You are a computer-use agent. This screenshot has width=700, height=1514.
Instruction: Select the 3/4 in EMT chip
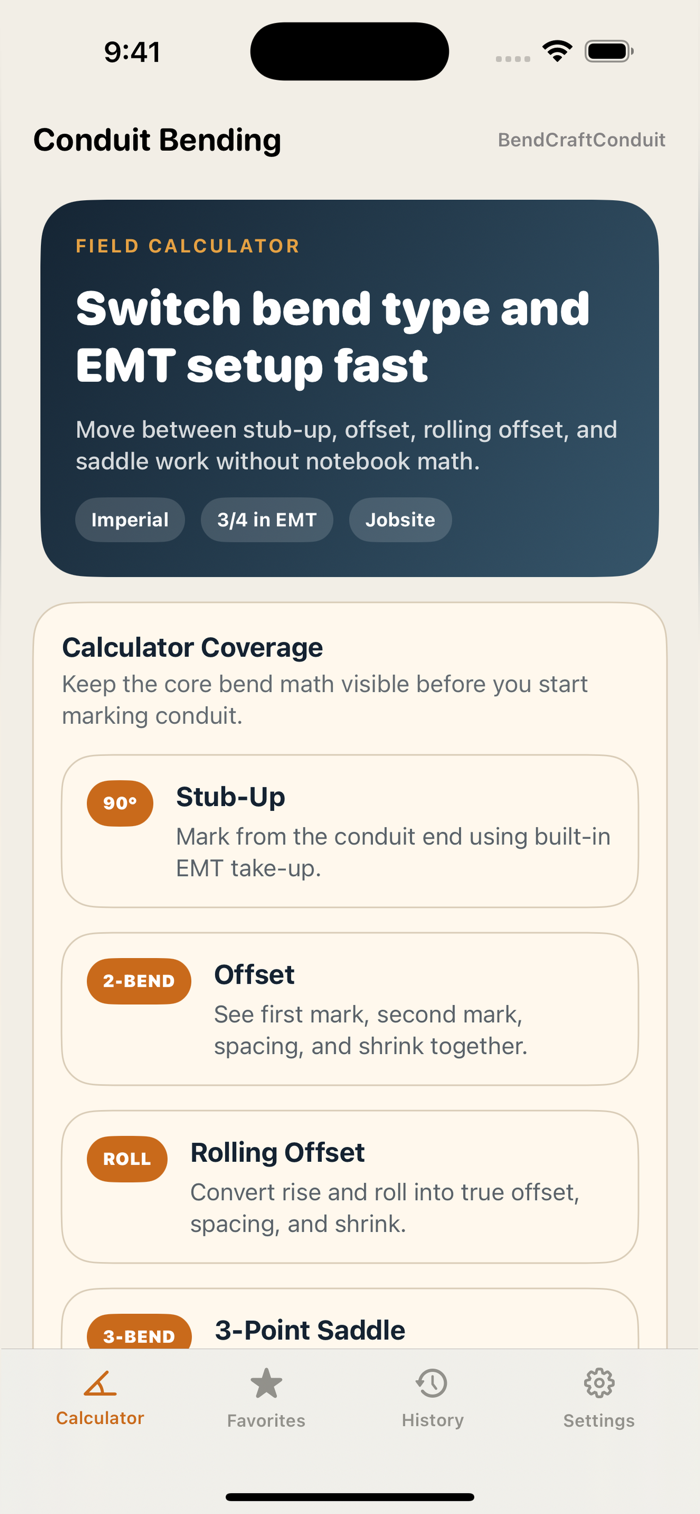(267, 520)
